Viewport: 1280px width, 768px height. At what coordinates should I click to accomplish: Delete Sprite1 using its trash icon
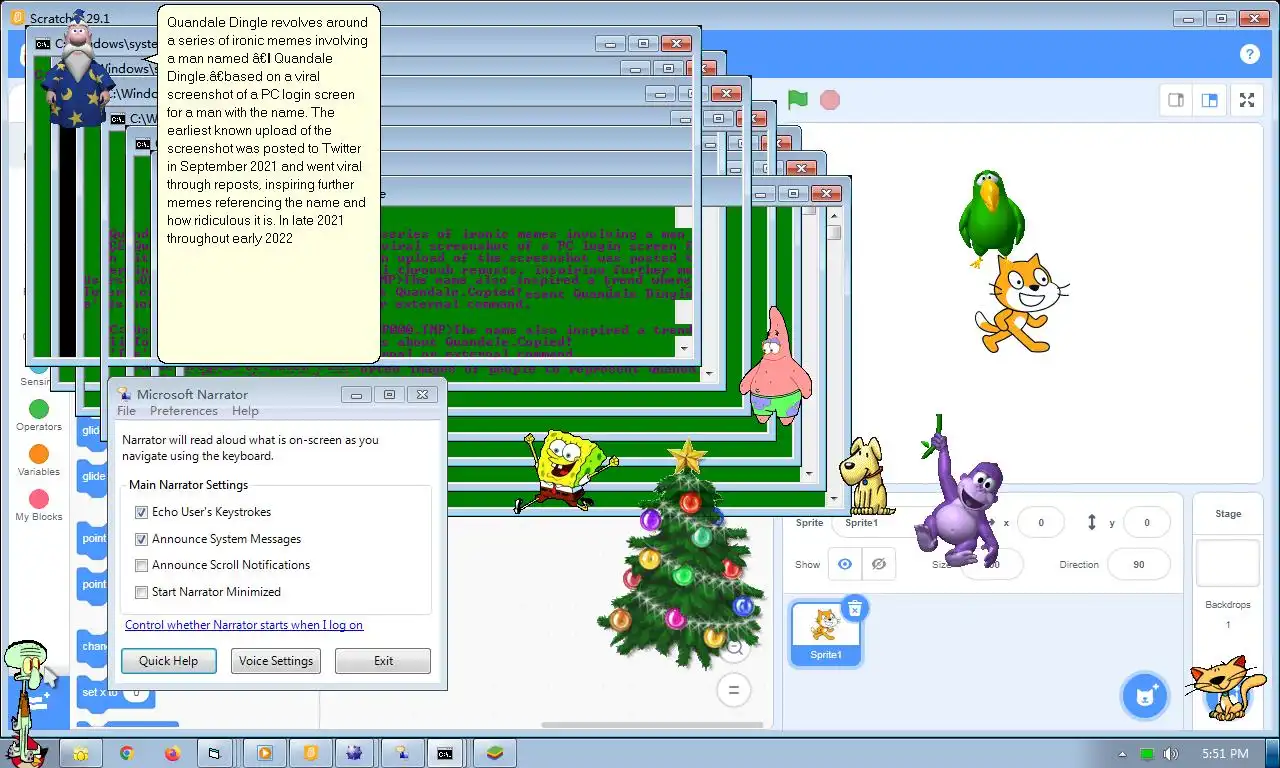click(854, 607)
